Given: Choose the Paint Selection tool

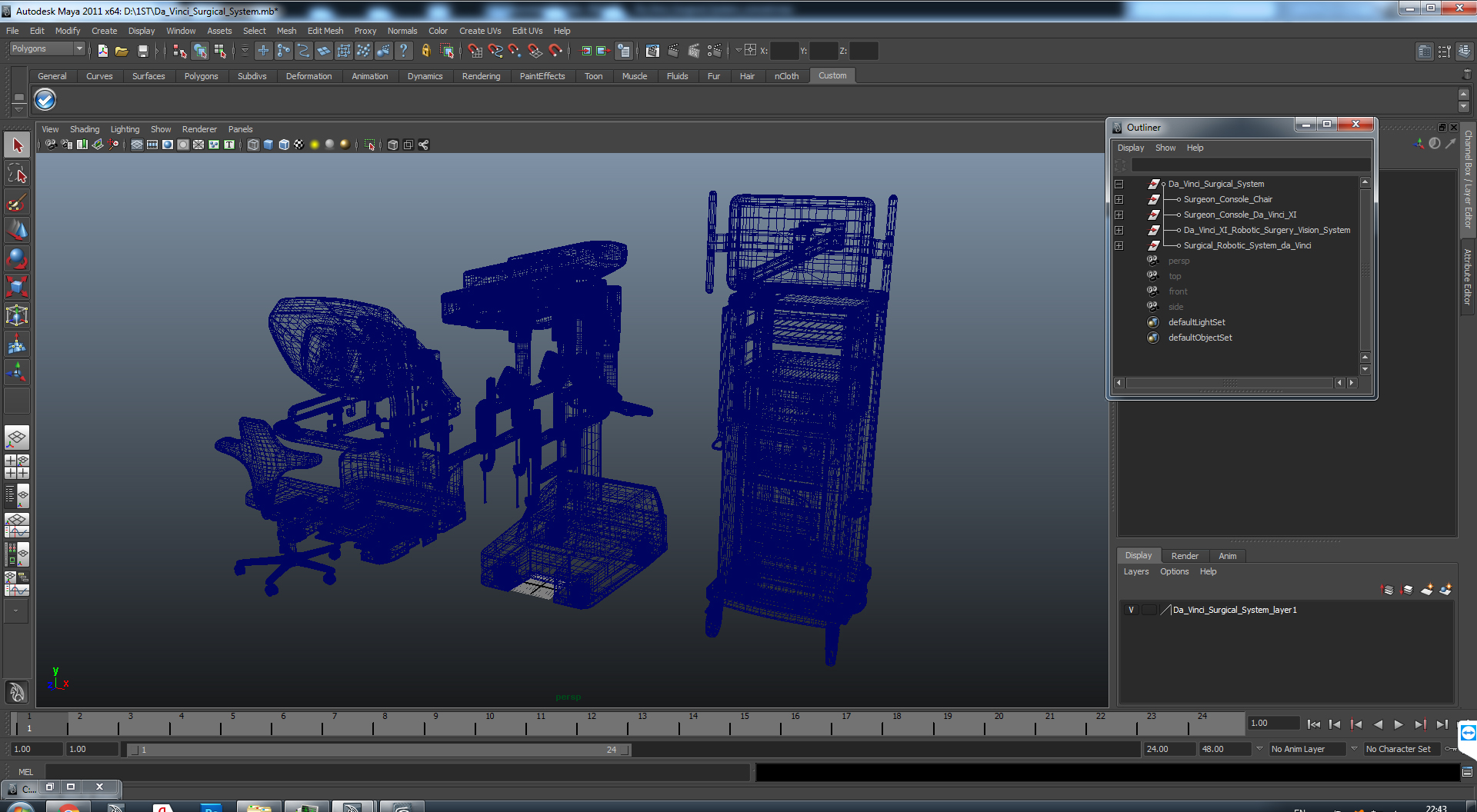Looking at the screenshot, I should (x=17, y=202).
